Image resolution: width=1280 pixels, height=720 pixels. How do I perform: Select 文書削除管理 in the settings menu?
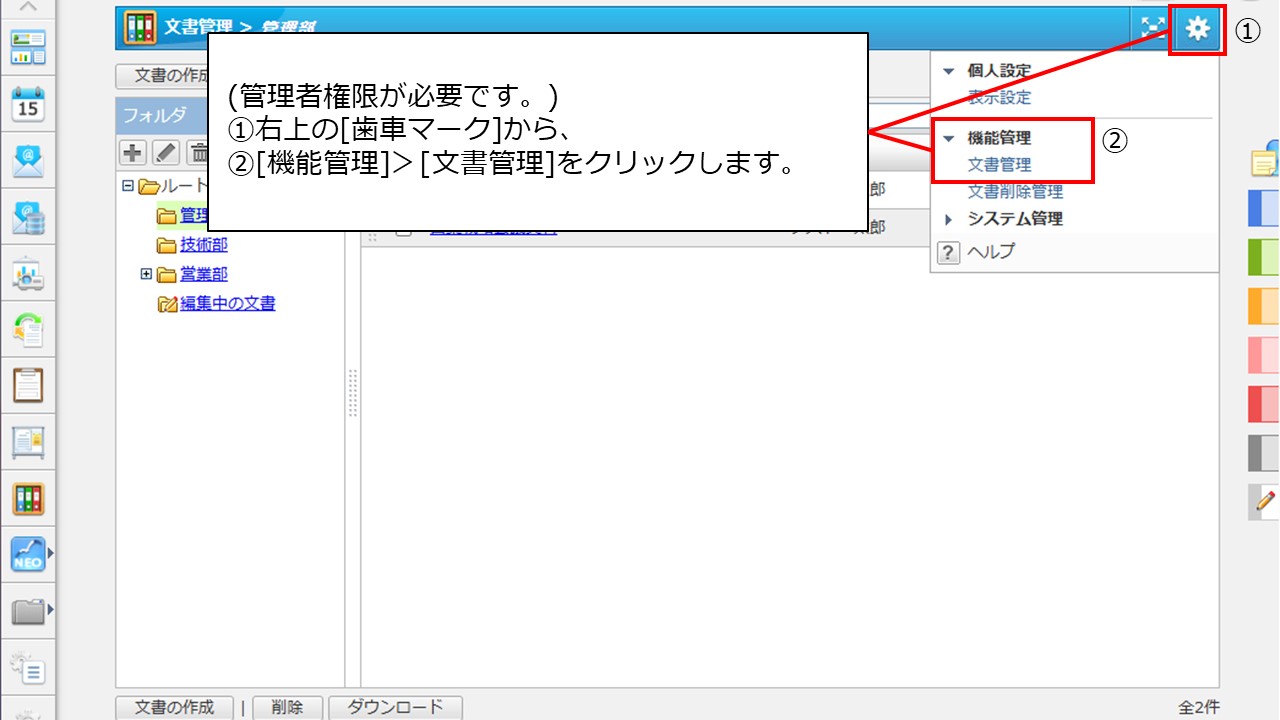[x=1015, y=192]
